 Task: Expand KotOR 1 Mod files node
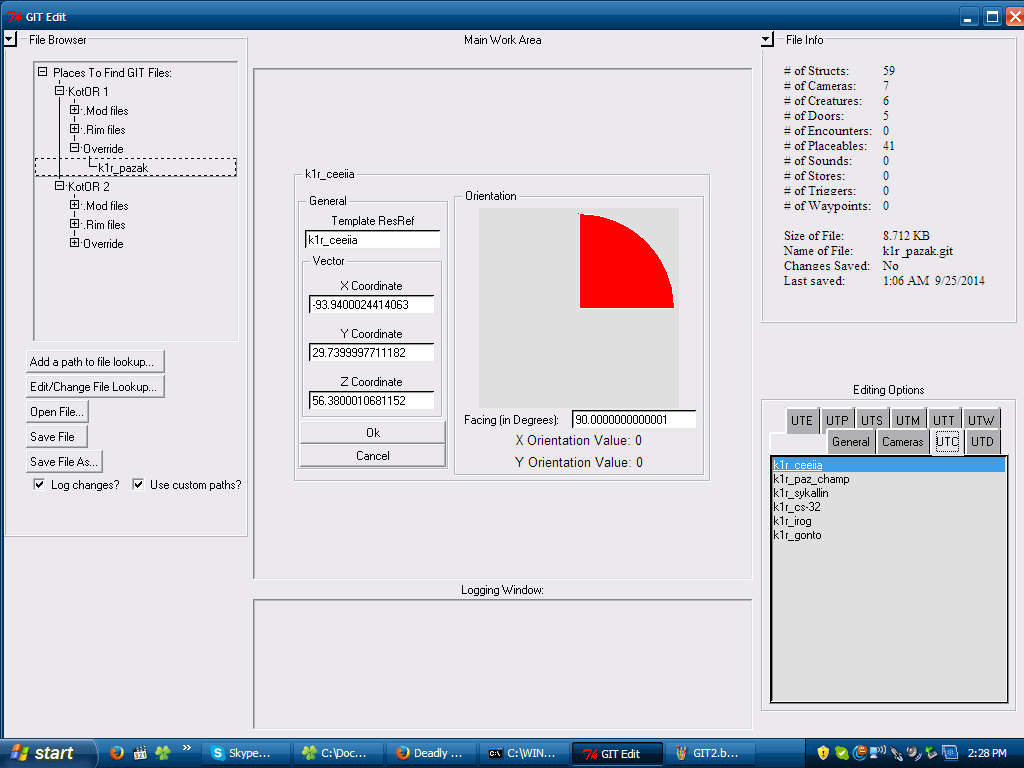tap(74, 110)
